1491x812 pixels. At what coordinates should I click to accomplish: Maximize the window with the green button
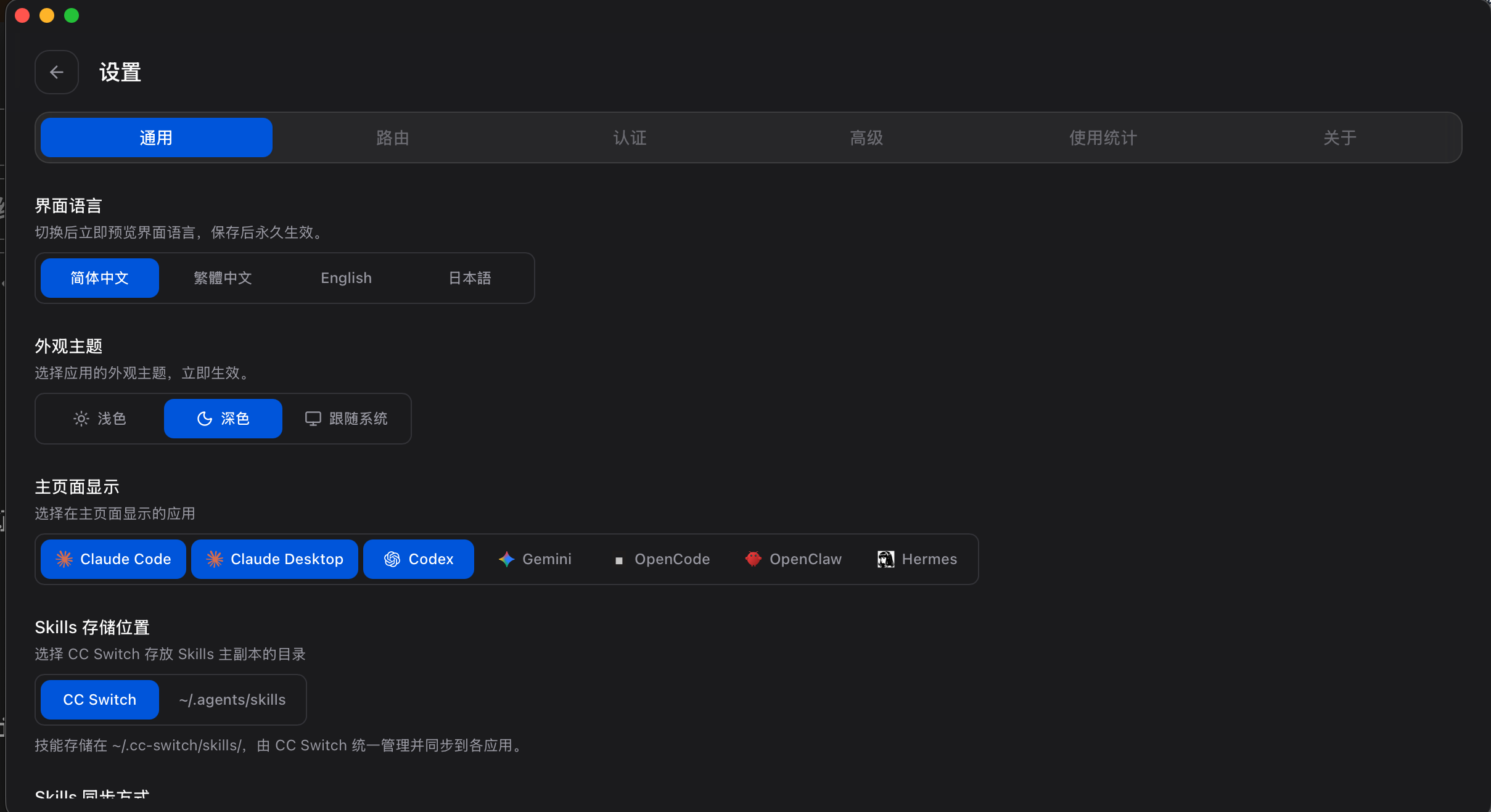(x=72, y=15)
